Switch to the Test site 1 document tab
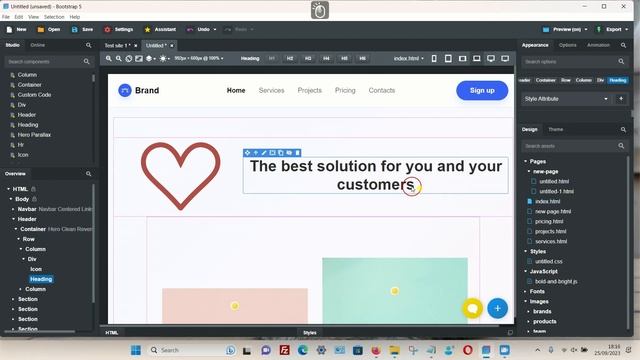The image size is (640, 360). [117, 45]
